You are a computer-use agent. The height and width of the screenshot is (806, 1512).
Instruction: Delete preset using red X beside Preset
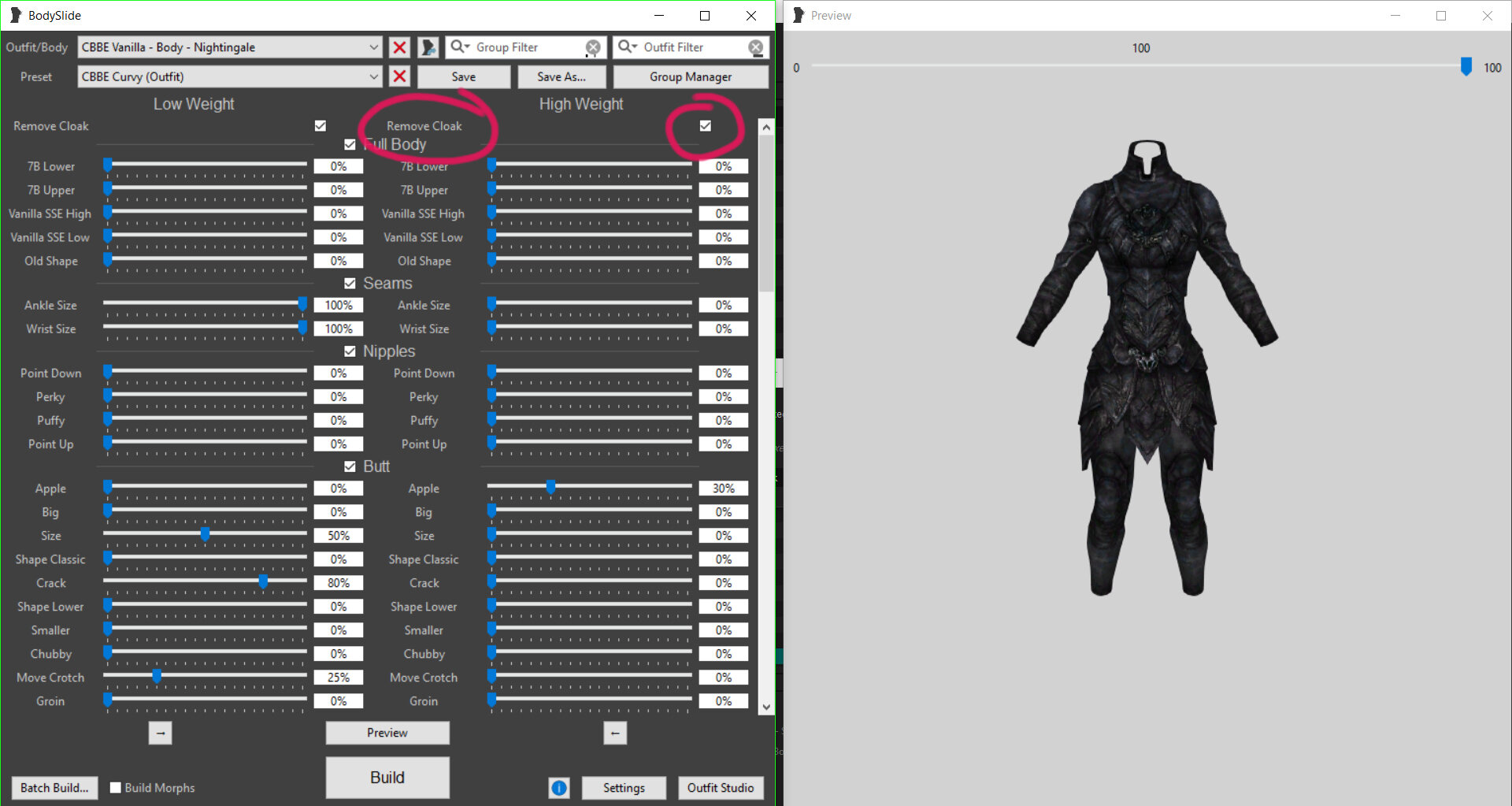coord(400,76)
